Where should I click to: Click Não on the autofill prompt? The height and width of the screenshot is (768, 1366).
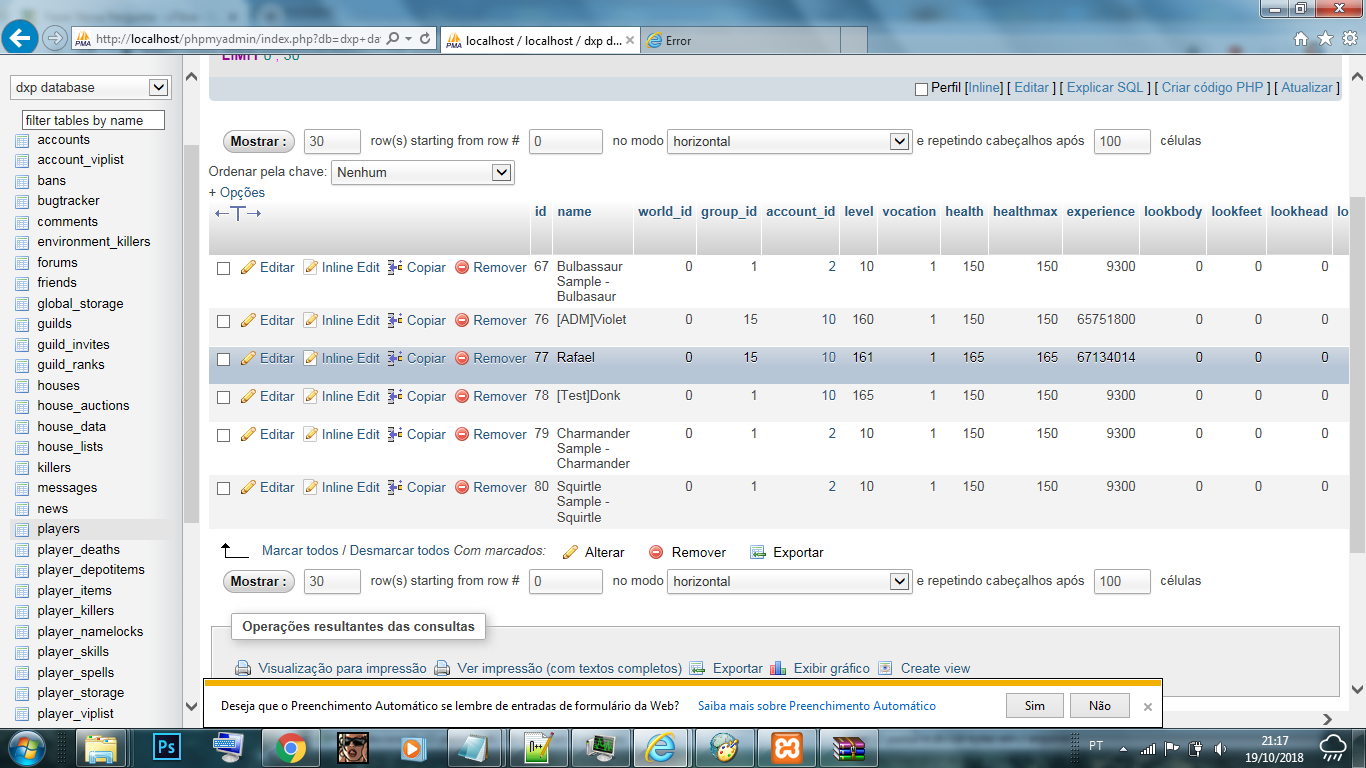1099,705
